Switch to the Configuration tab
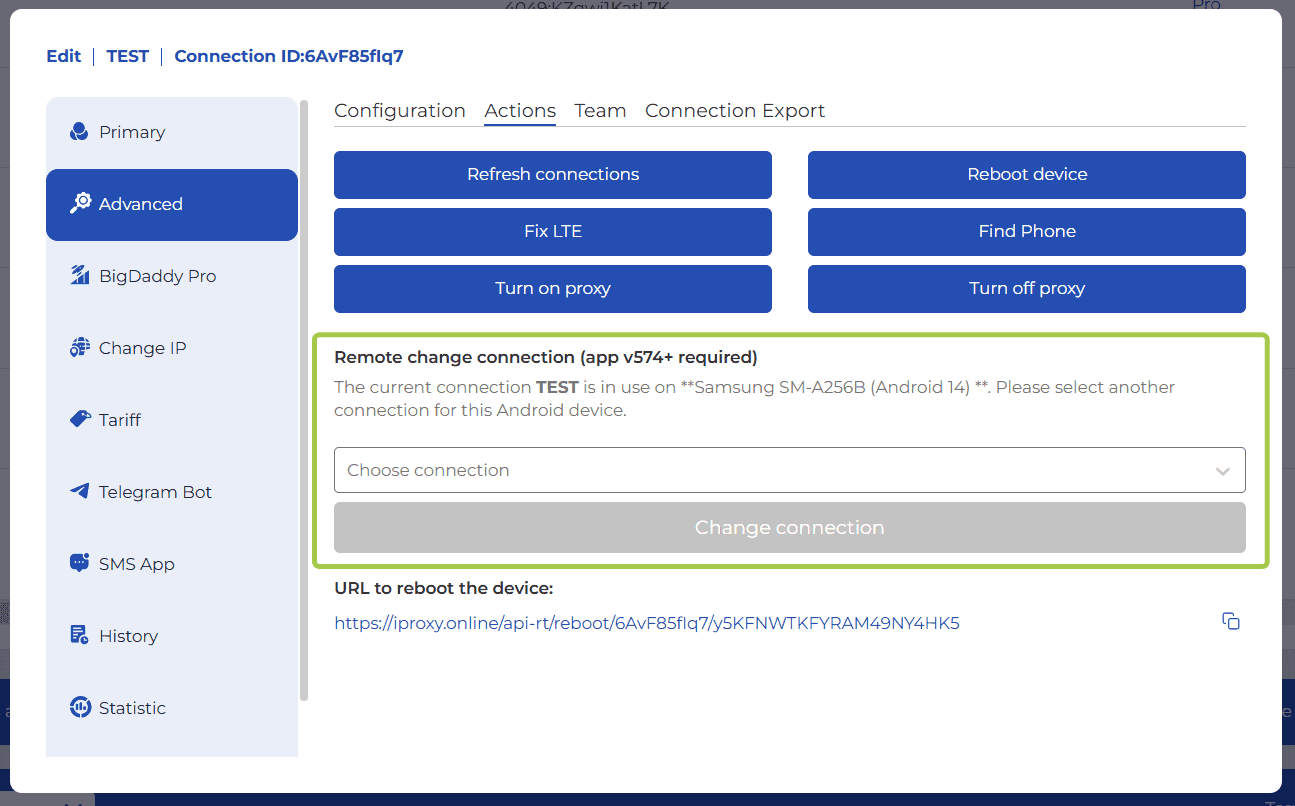Image resolution: width=1295 pixels, height=806 pixels. [x=399, y=111]
